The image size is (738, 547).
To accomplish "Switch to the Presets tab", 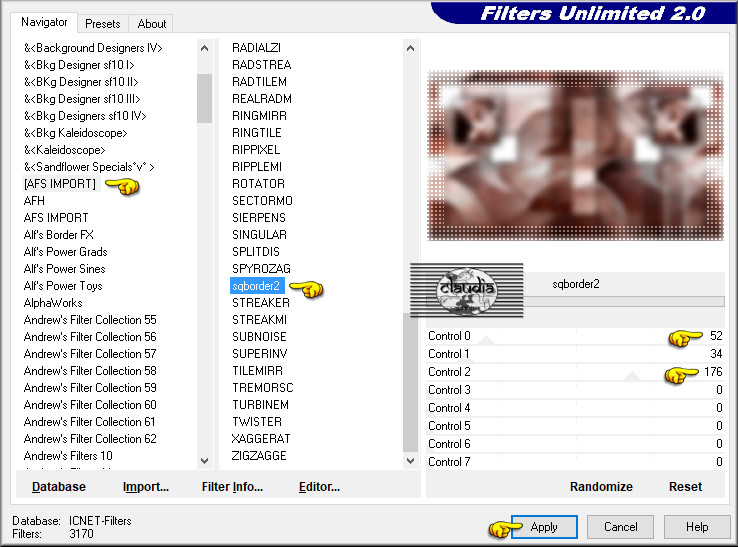I will (x=103, y=24).
